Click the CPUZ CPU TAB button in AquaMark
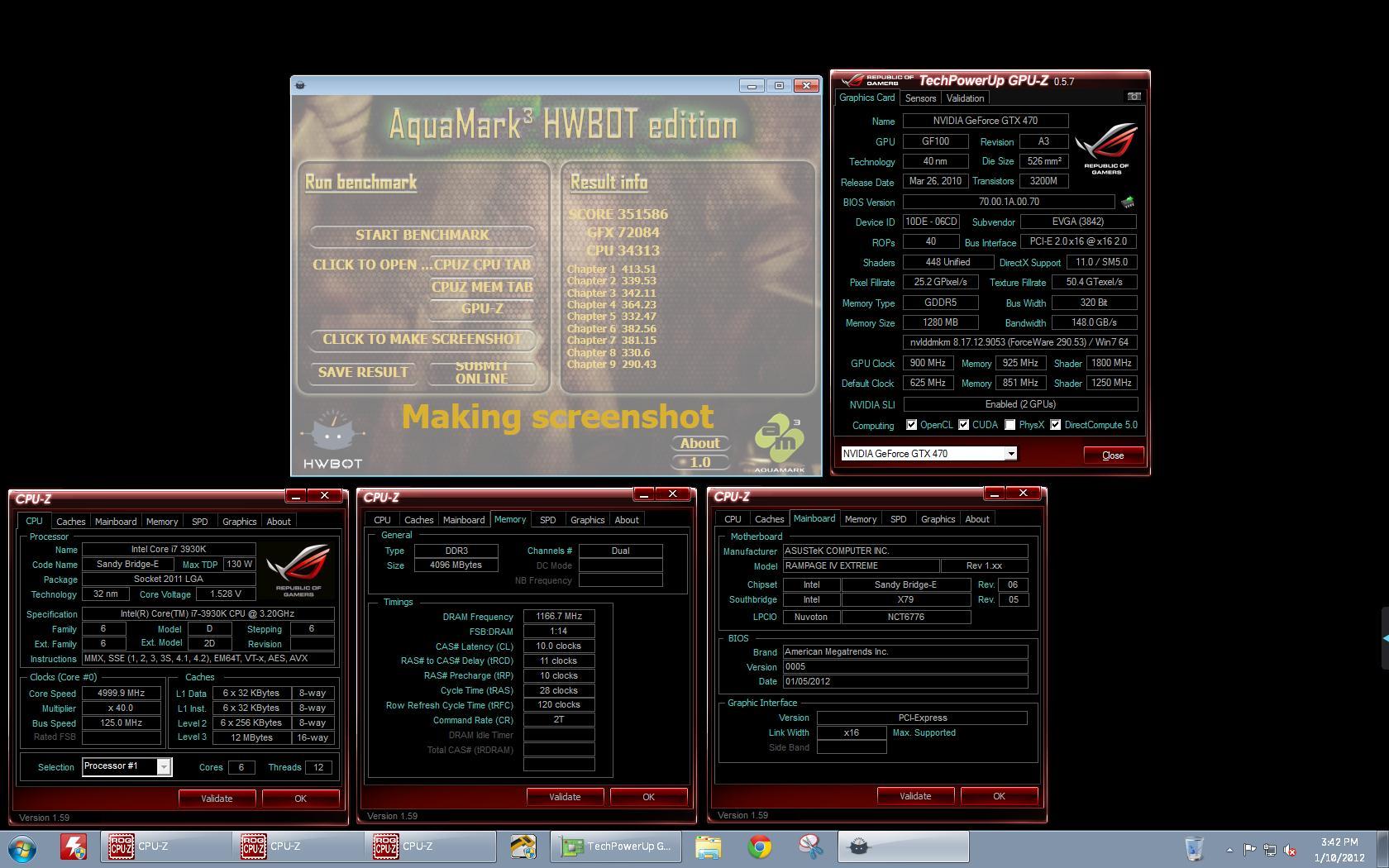The image size is (1389, 868). (482, 265)
